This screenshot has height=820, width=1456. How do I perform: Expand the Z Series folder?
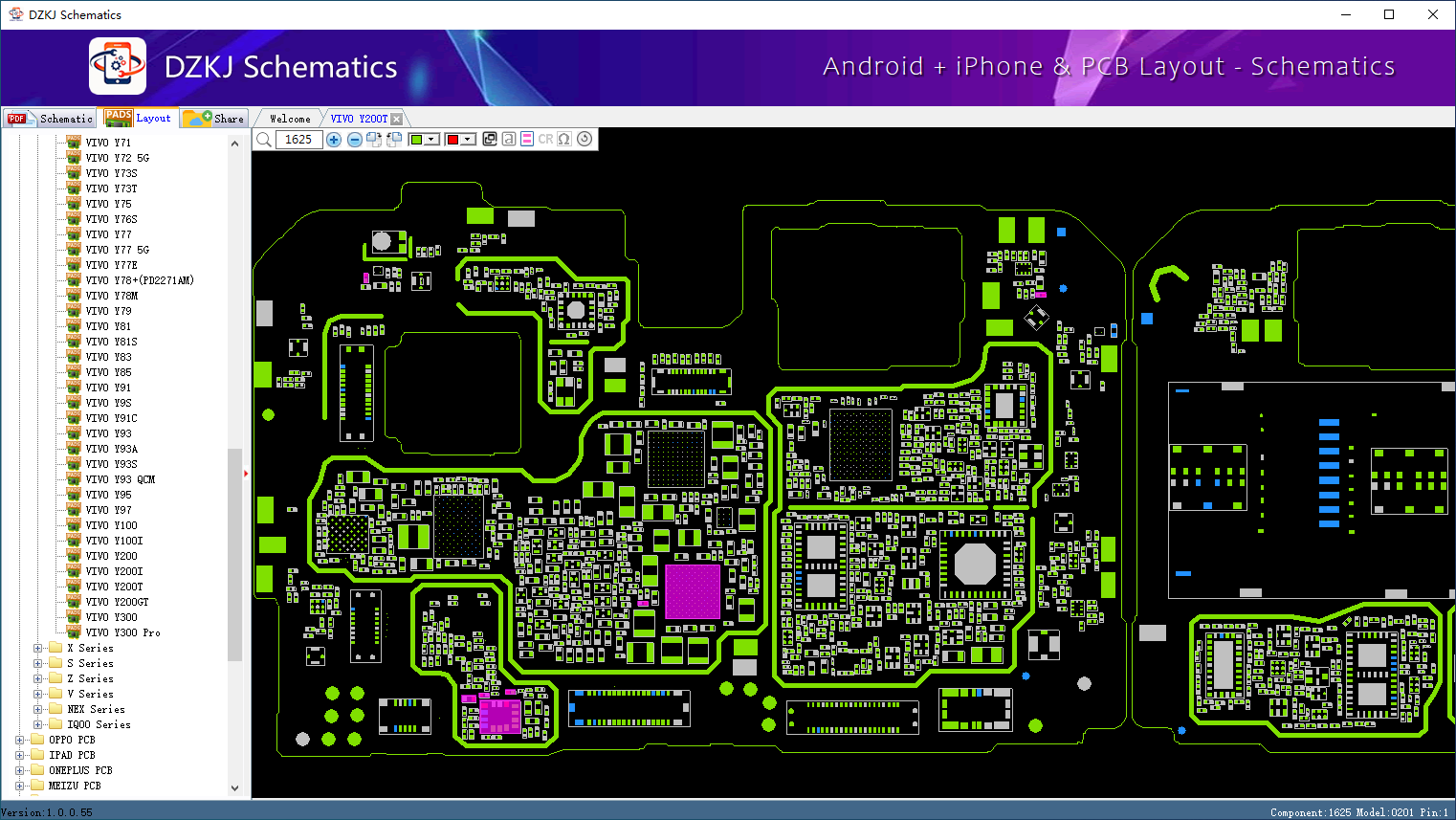pyautogui.click(x=38, y=678)
